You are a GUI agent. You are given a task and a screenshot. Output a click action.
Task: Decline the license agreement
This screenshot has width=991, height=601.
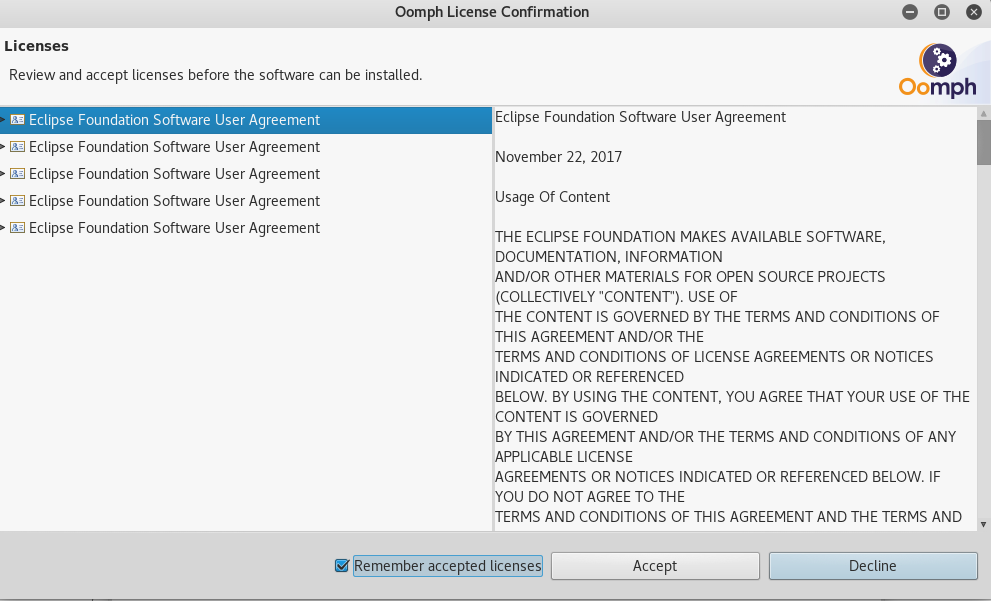872,565
